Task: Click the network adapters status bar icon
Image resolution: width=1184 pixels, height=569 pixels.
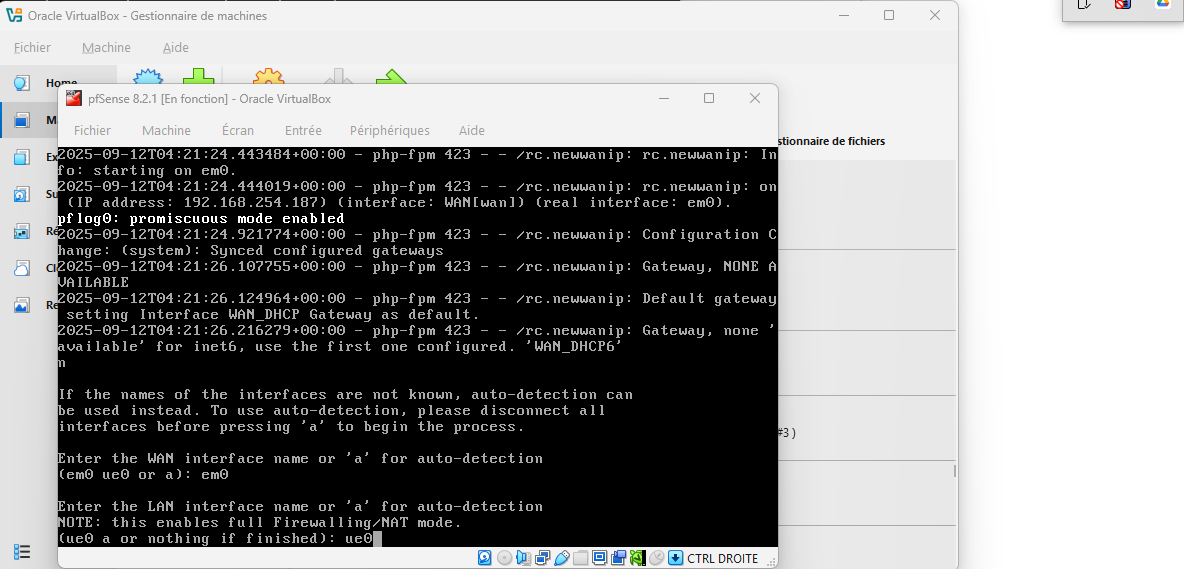Action: tap(543, 558)
